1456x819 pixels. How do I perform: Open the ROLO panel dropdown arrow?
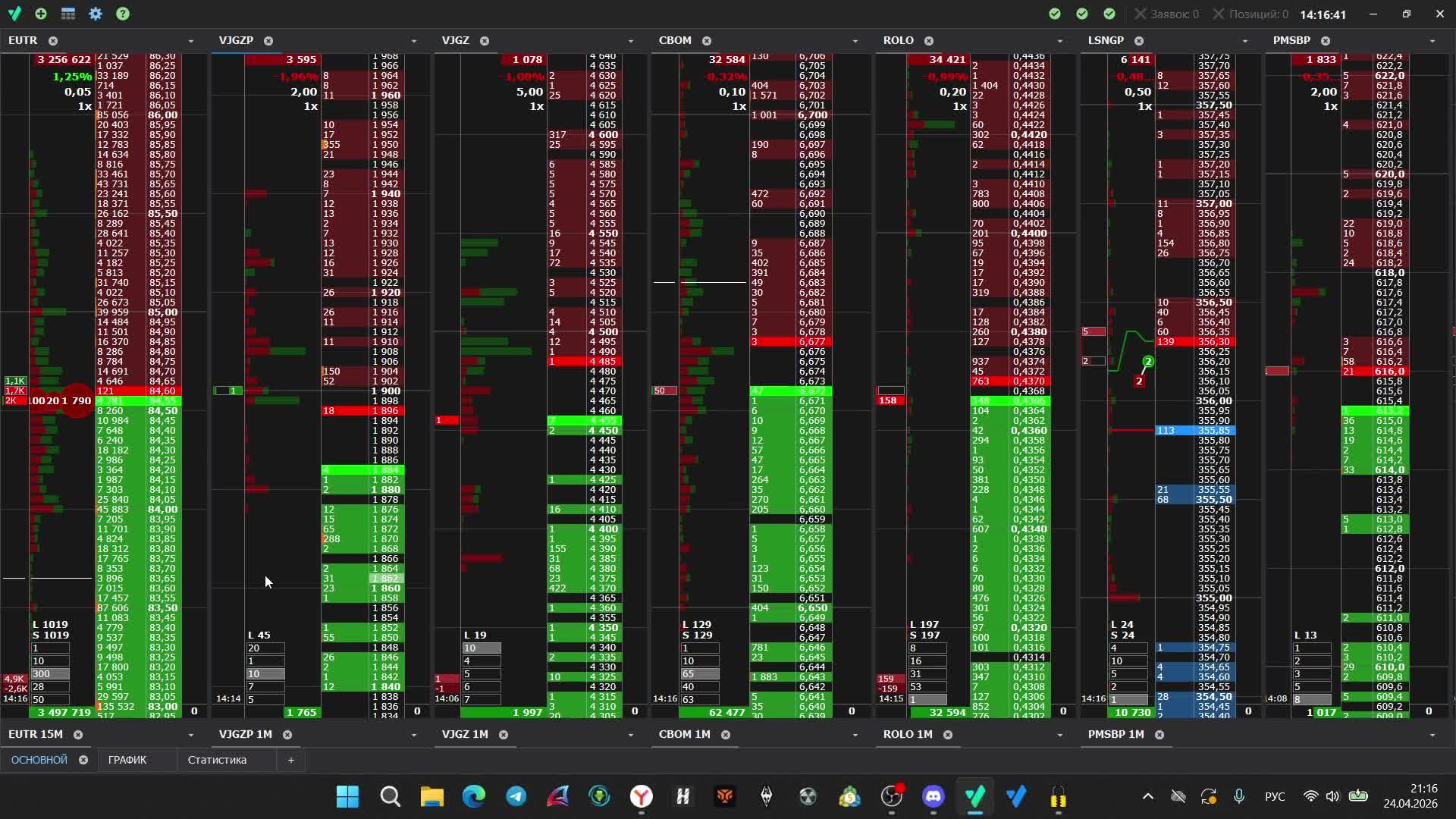point(1059,41)
